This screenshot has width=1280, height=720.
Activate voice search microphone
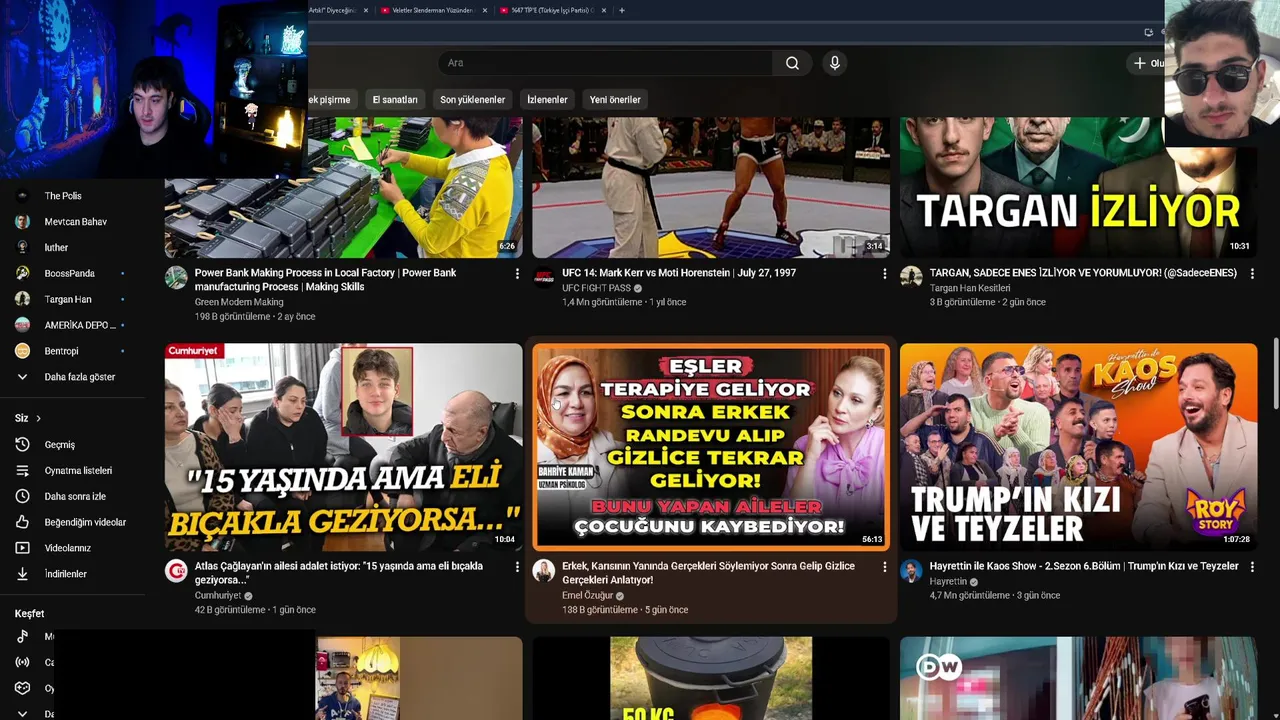tap(835, 63)
